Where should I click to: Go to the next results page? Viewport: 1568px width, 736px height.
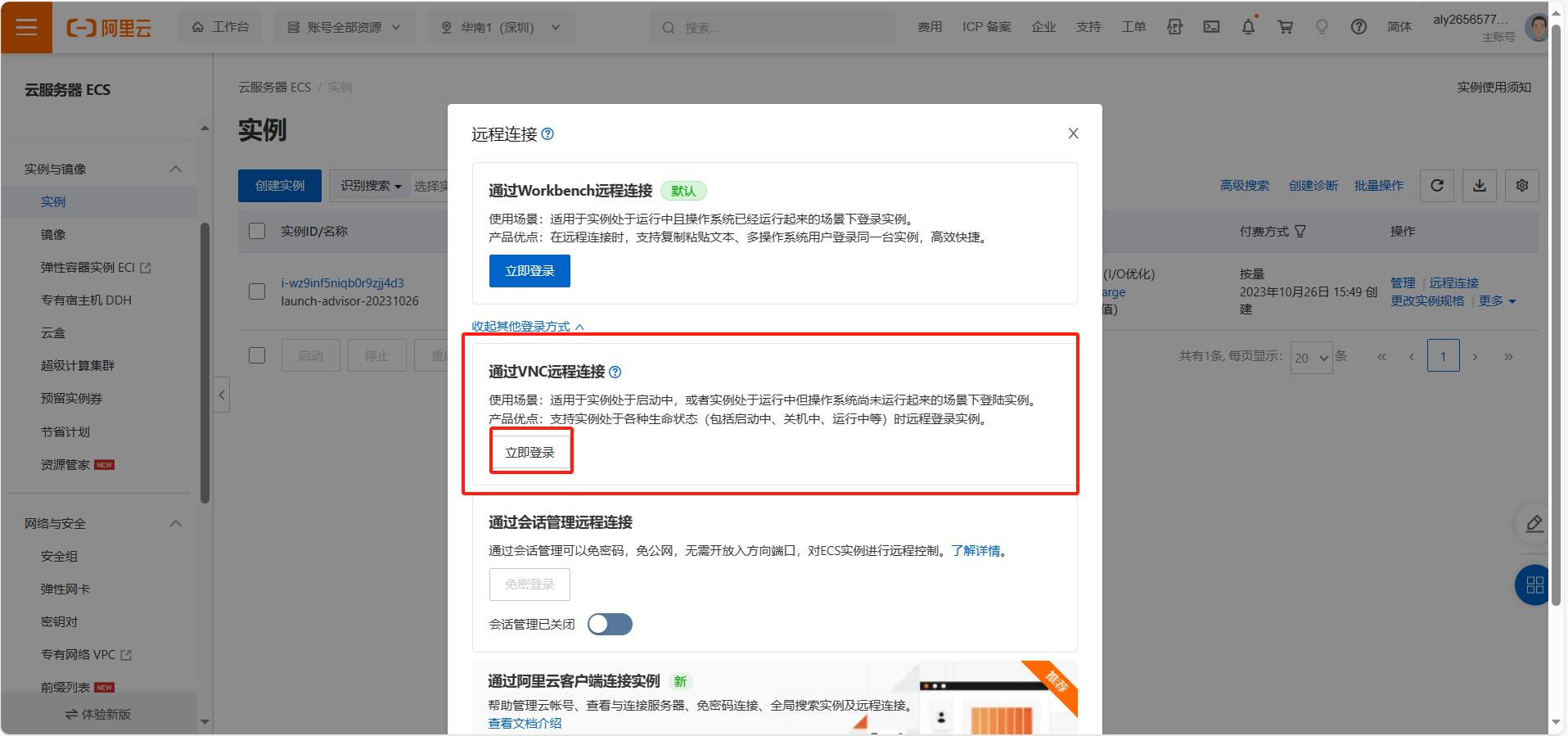tap(1475, 357)
